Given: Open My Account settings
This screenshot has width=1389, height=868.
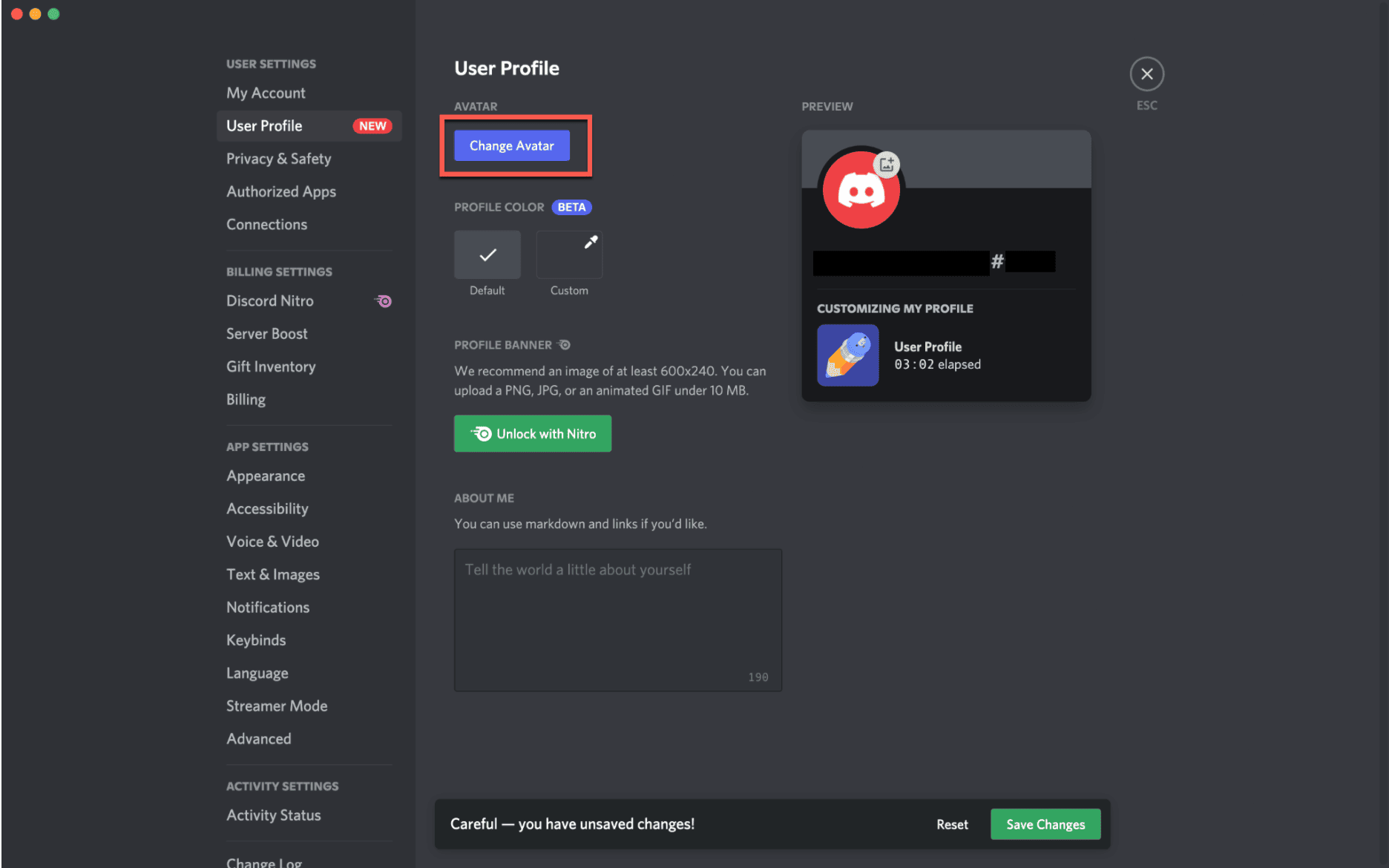Looking at the screenshot, I should 309,93.
